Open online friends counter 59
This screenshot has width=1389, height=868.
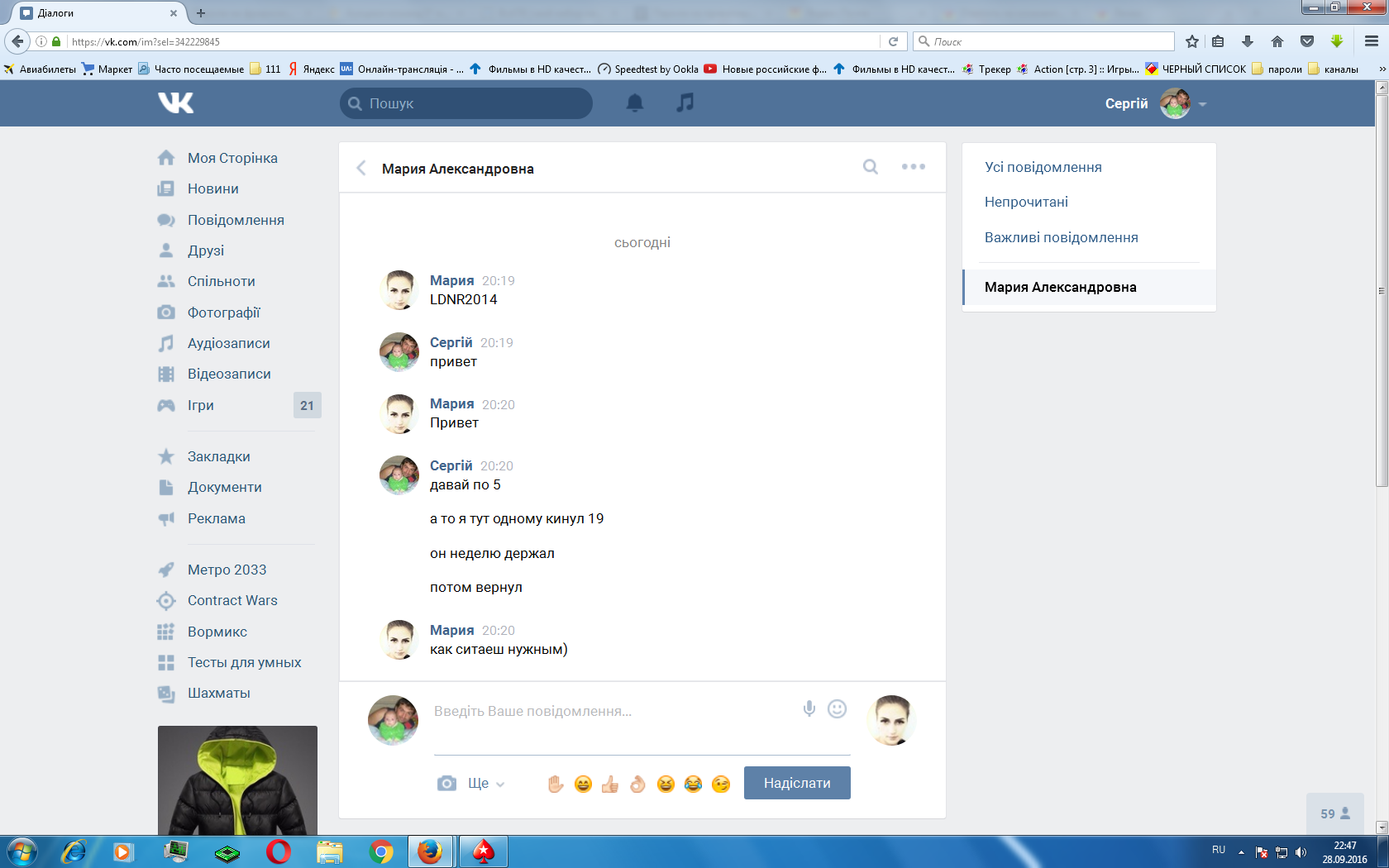coord(1334,813)
